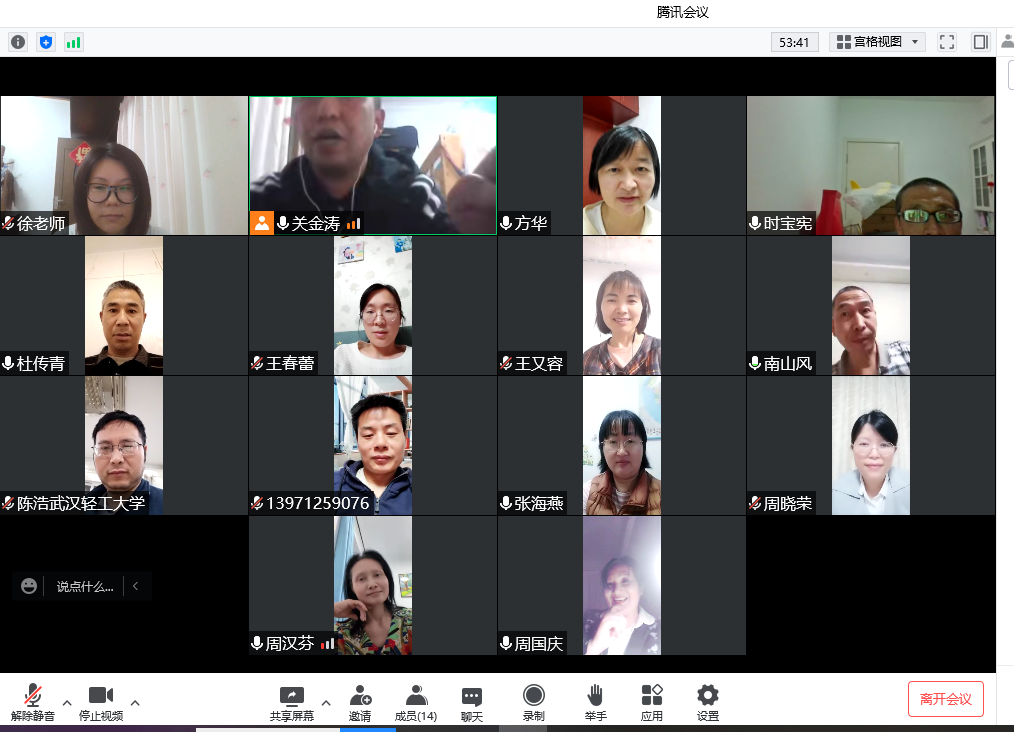The image size is (1014, 732).
Task: Expand share options arrow beside 共享屏幕
Action: 326,703
